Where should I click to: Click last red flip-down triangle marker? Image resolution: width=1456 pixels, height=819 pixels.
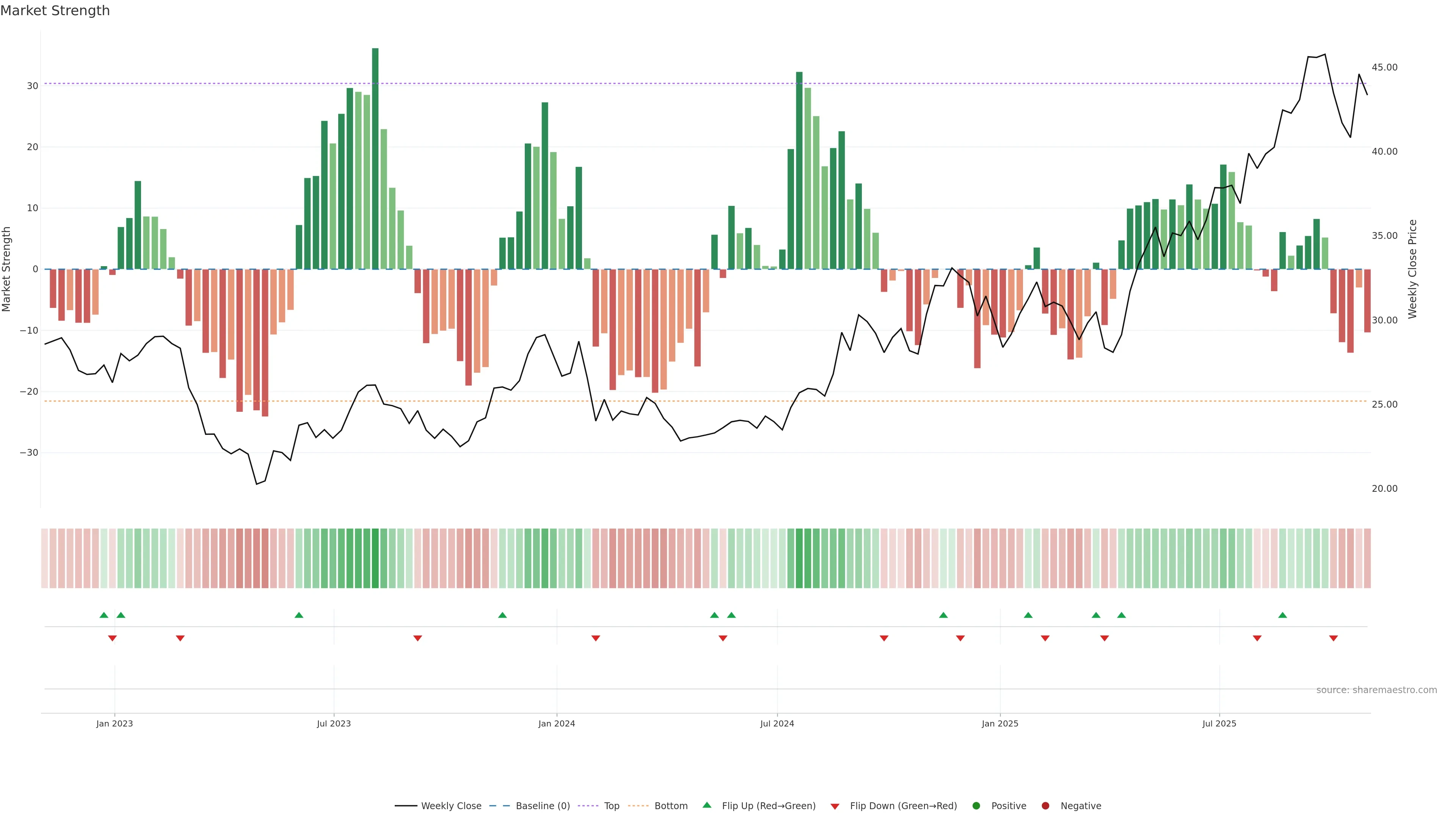click(1334, 638)
